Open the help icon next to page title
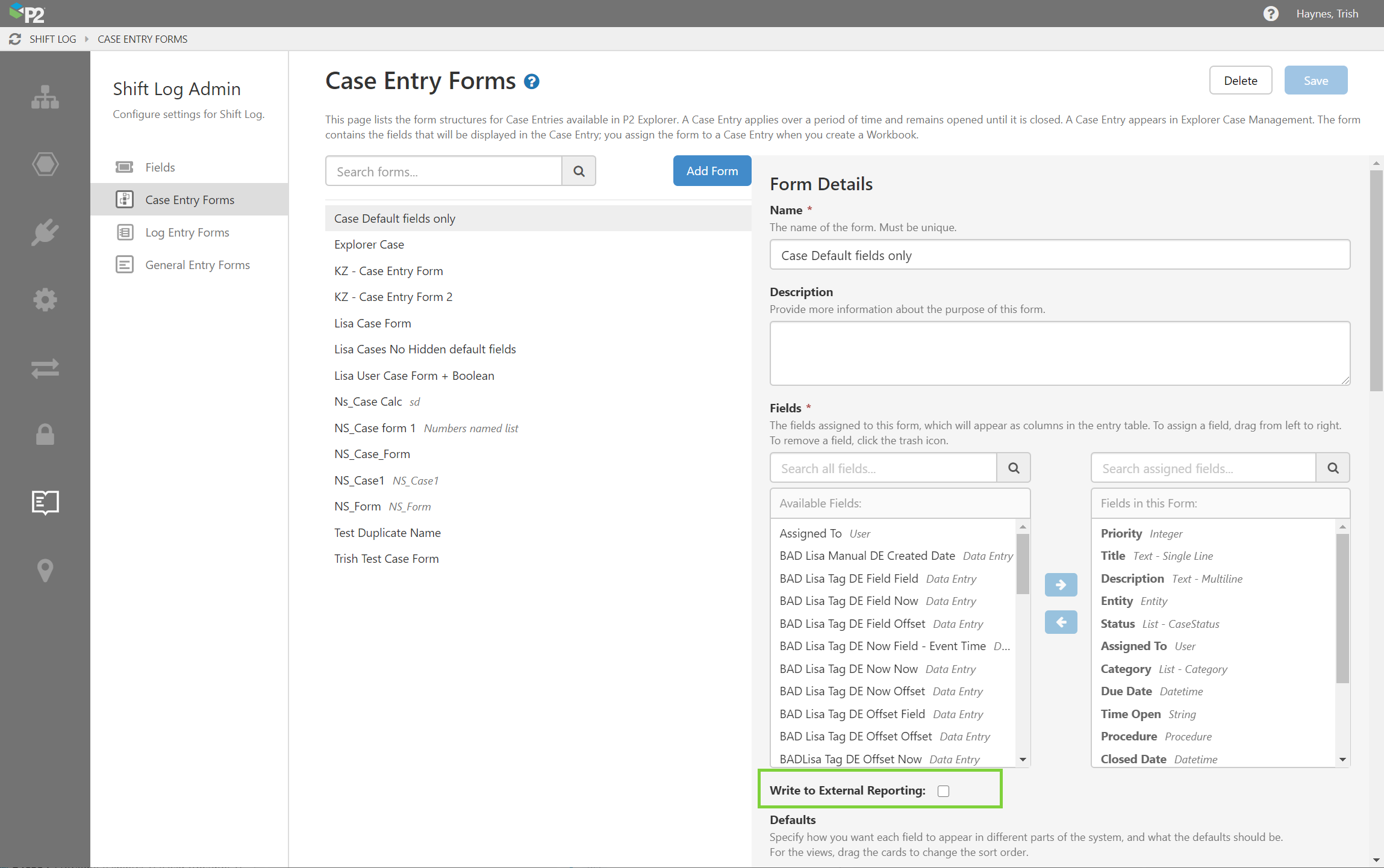This screenshot has height=868, width=1384. [x=531, y=81]
